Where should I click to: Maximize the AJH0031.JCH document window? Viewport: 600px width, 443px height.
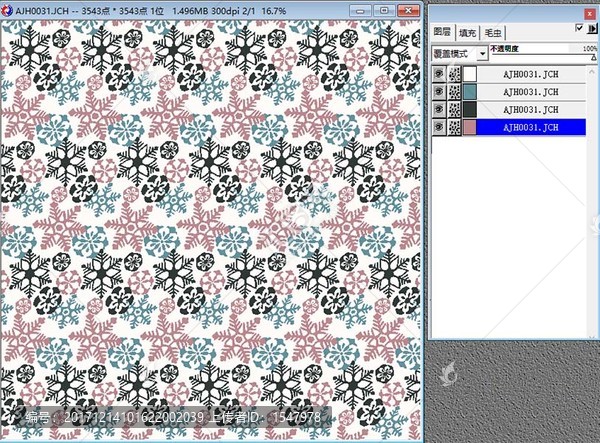pyautogui.click(x=384, y=11)
